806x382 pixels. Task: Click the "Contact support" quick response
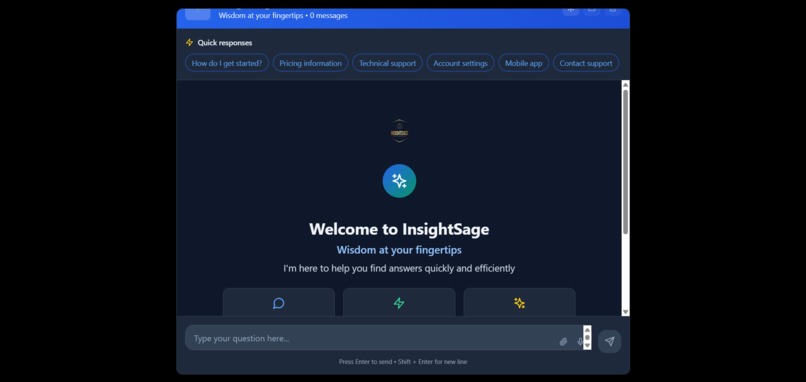(x=586, y=63)
